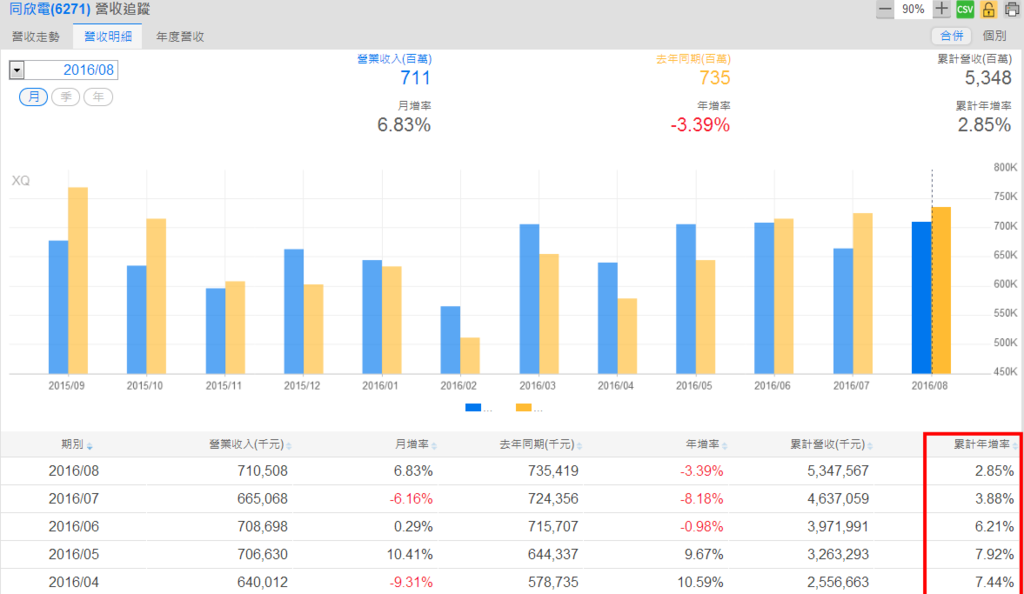Click the blue legend swatch
This screenshot has height=594, width=1024.
pos(473,408)
